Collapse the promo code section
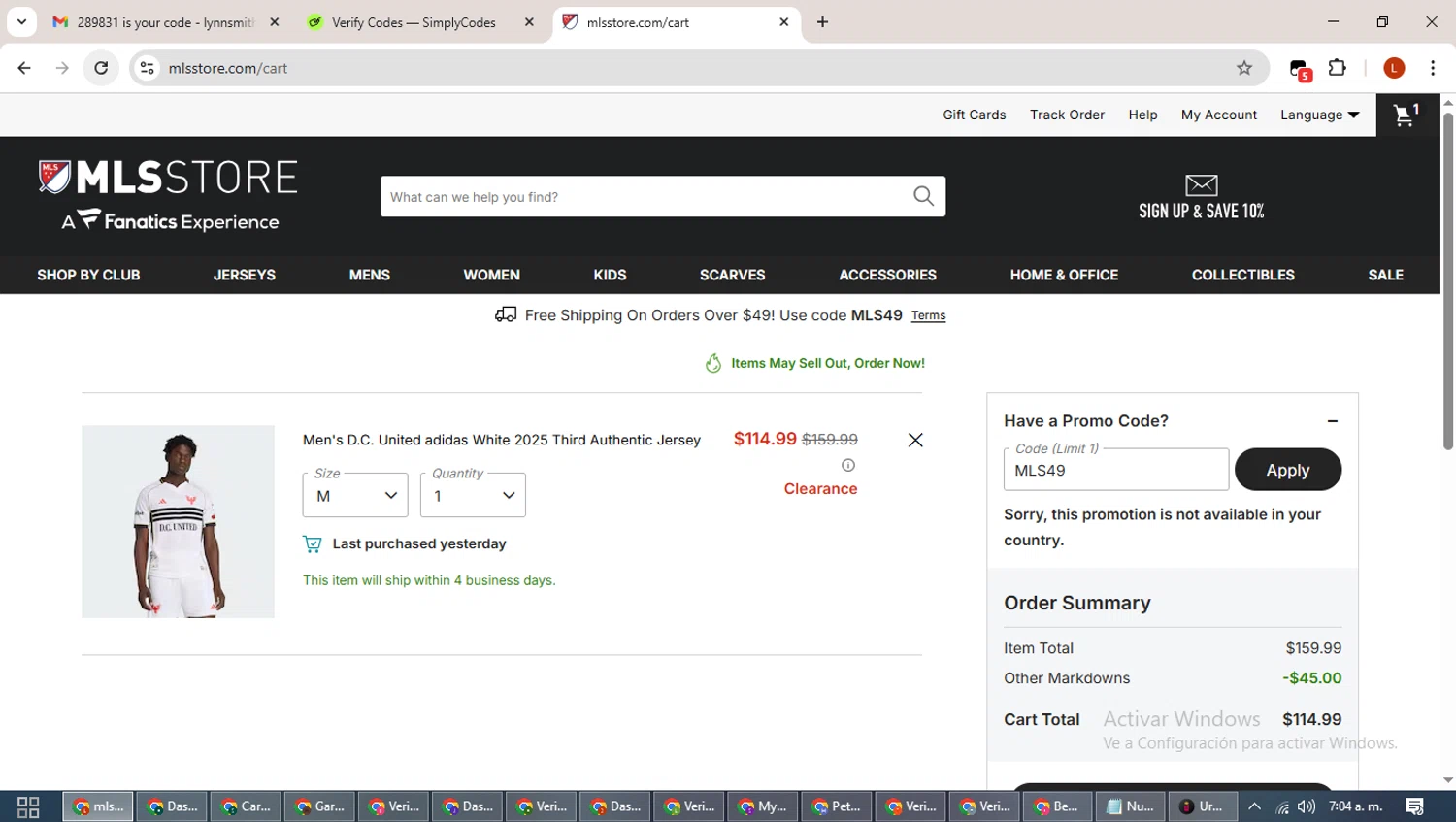This screenshot has width=1456, height=822. (1333, 420)
